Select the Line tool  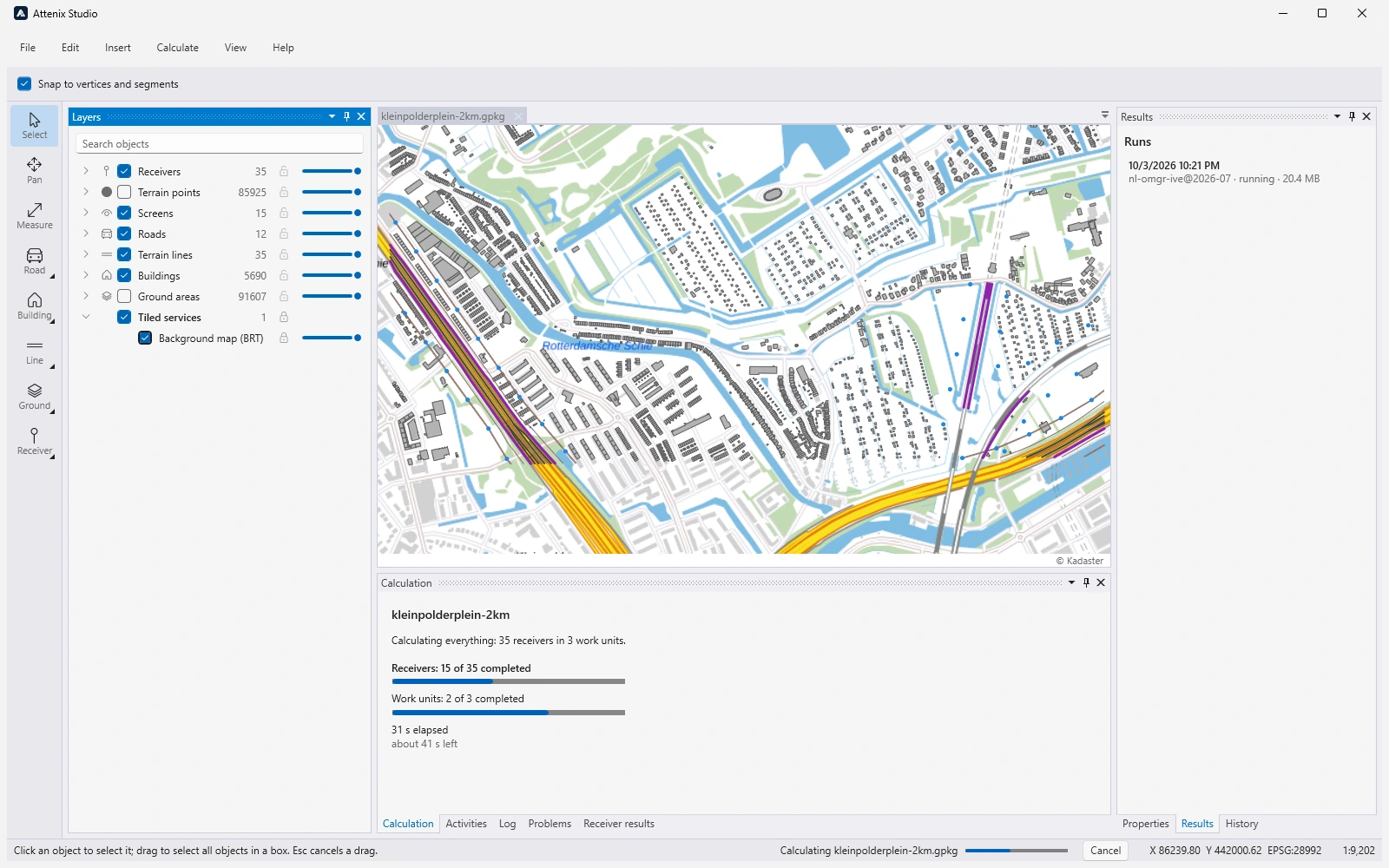tap(35, 351)
